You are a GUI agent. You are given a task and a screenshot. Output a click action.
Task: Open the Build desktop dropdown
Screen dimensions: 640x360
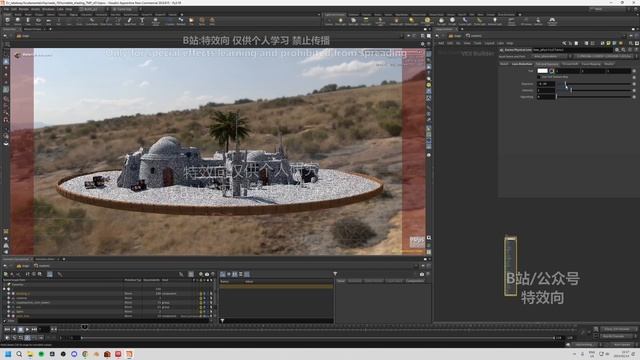[x=92, y=9]
